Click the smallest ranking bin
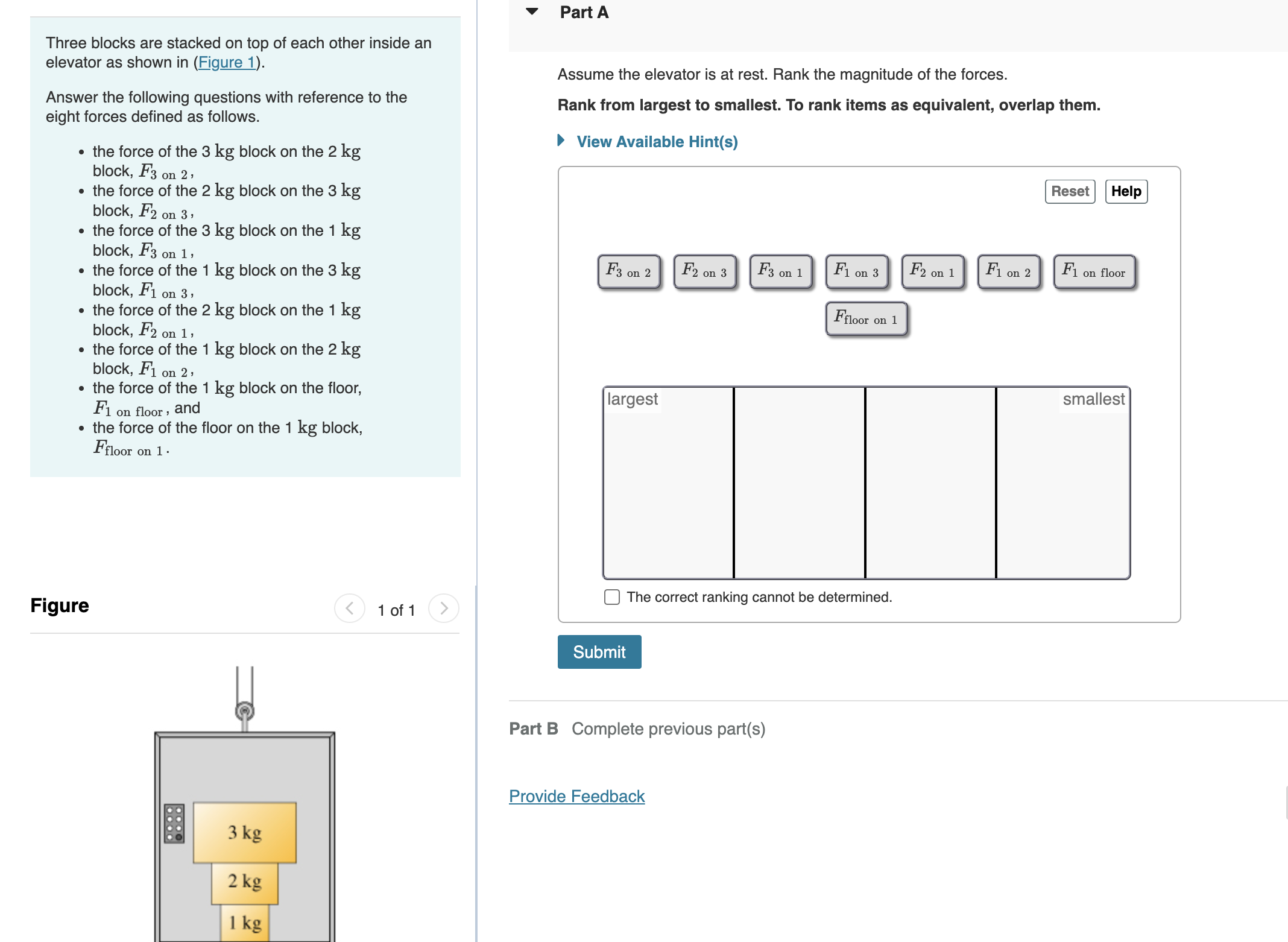The height and width of the screenshot is (942, 1288). tap(1062, 488)
